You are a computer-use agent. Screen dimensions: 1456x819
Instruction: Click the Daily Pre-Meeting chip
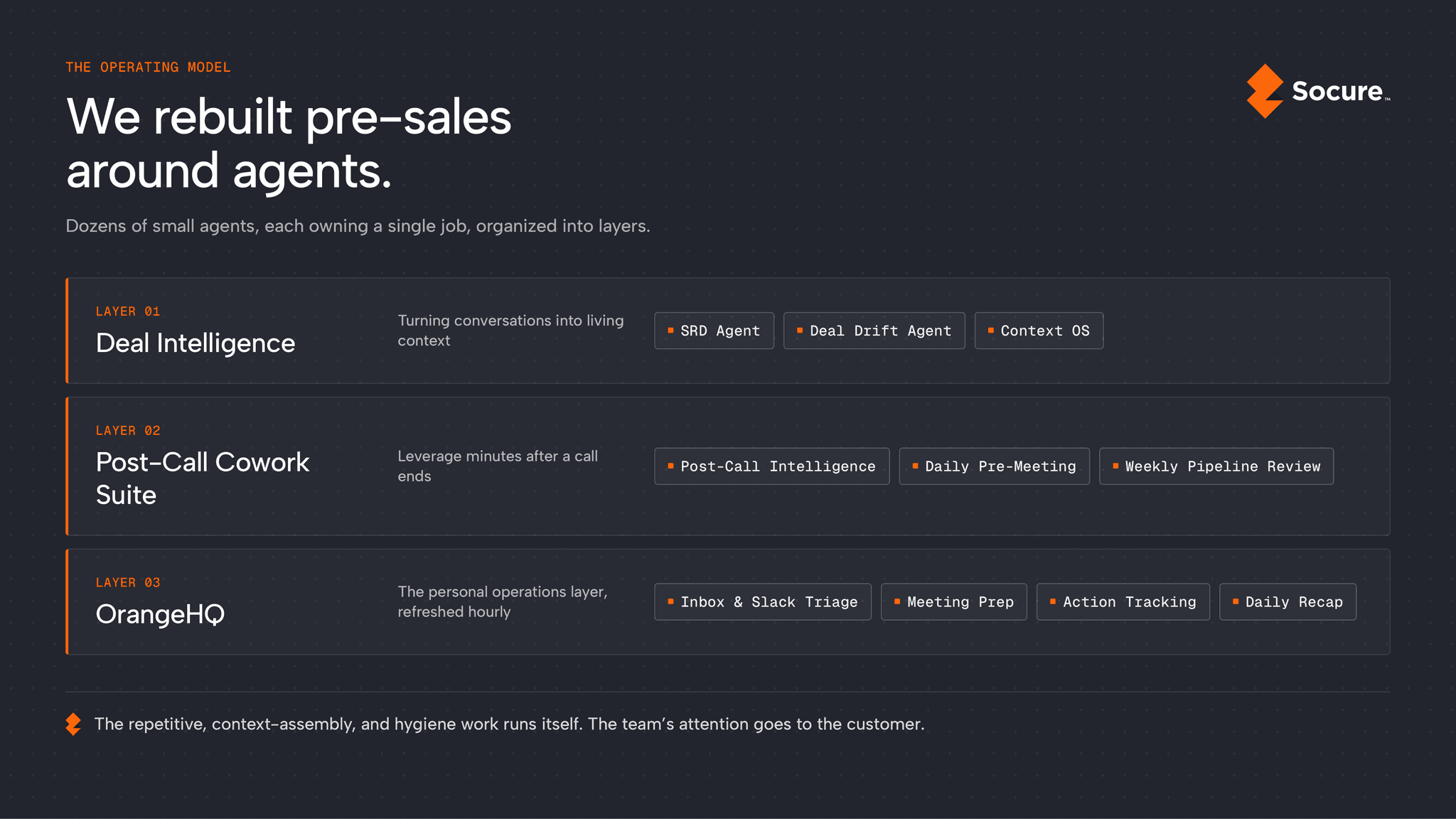point(994,466)
